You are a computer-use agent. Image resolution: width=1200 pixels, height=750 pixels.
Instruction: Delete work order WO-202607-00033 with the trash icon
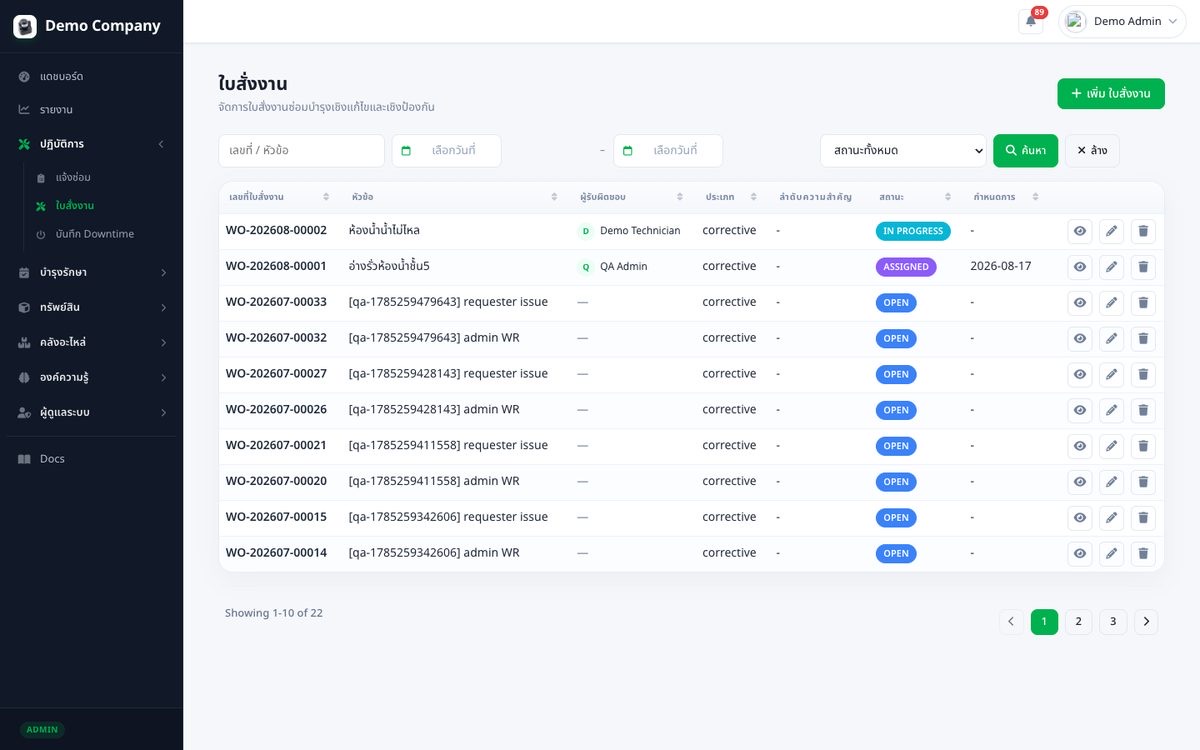(x=1143, y=303)
